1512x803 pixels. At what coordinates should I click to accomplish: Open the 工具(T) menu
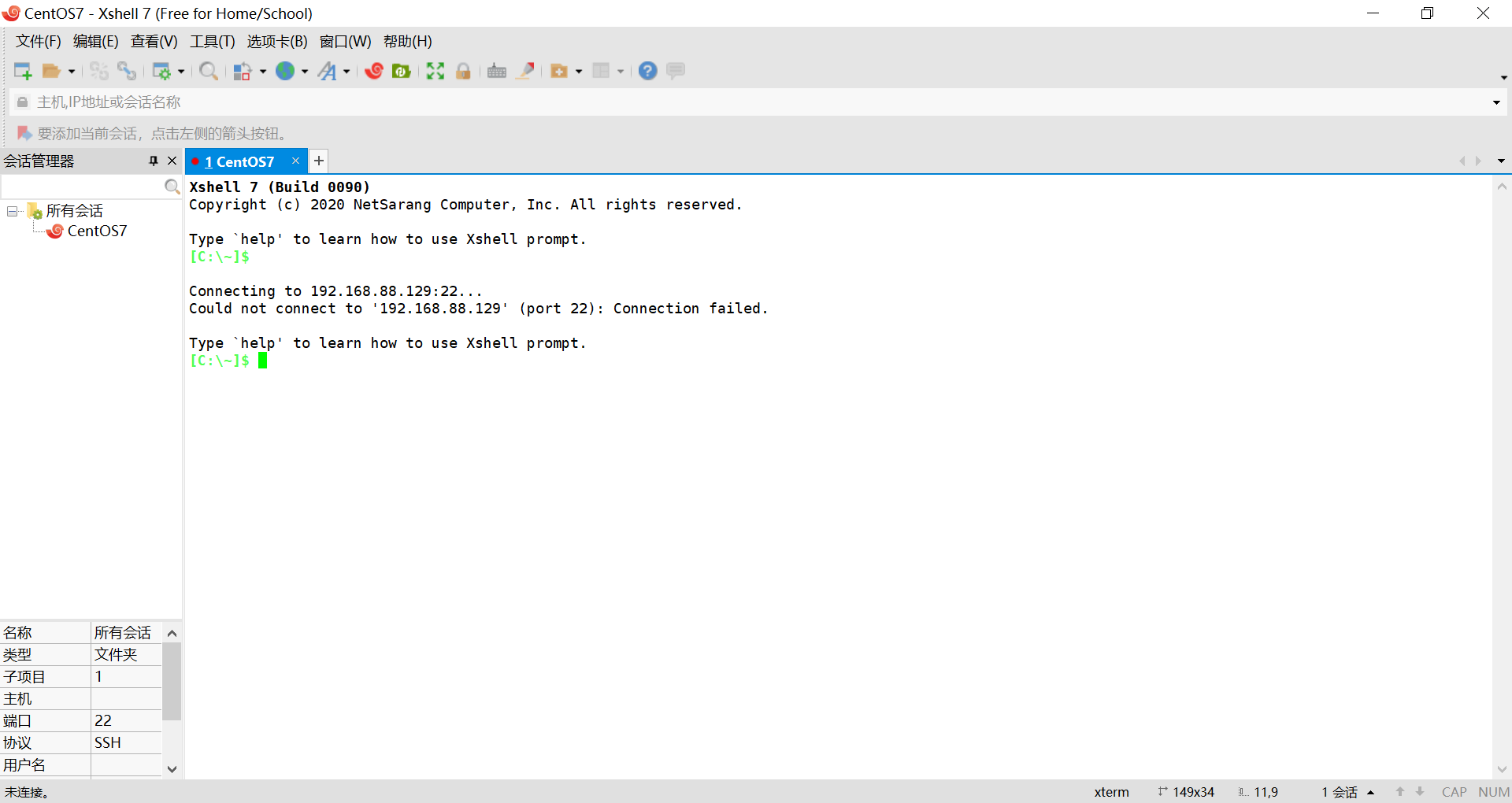213,42
